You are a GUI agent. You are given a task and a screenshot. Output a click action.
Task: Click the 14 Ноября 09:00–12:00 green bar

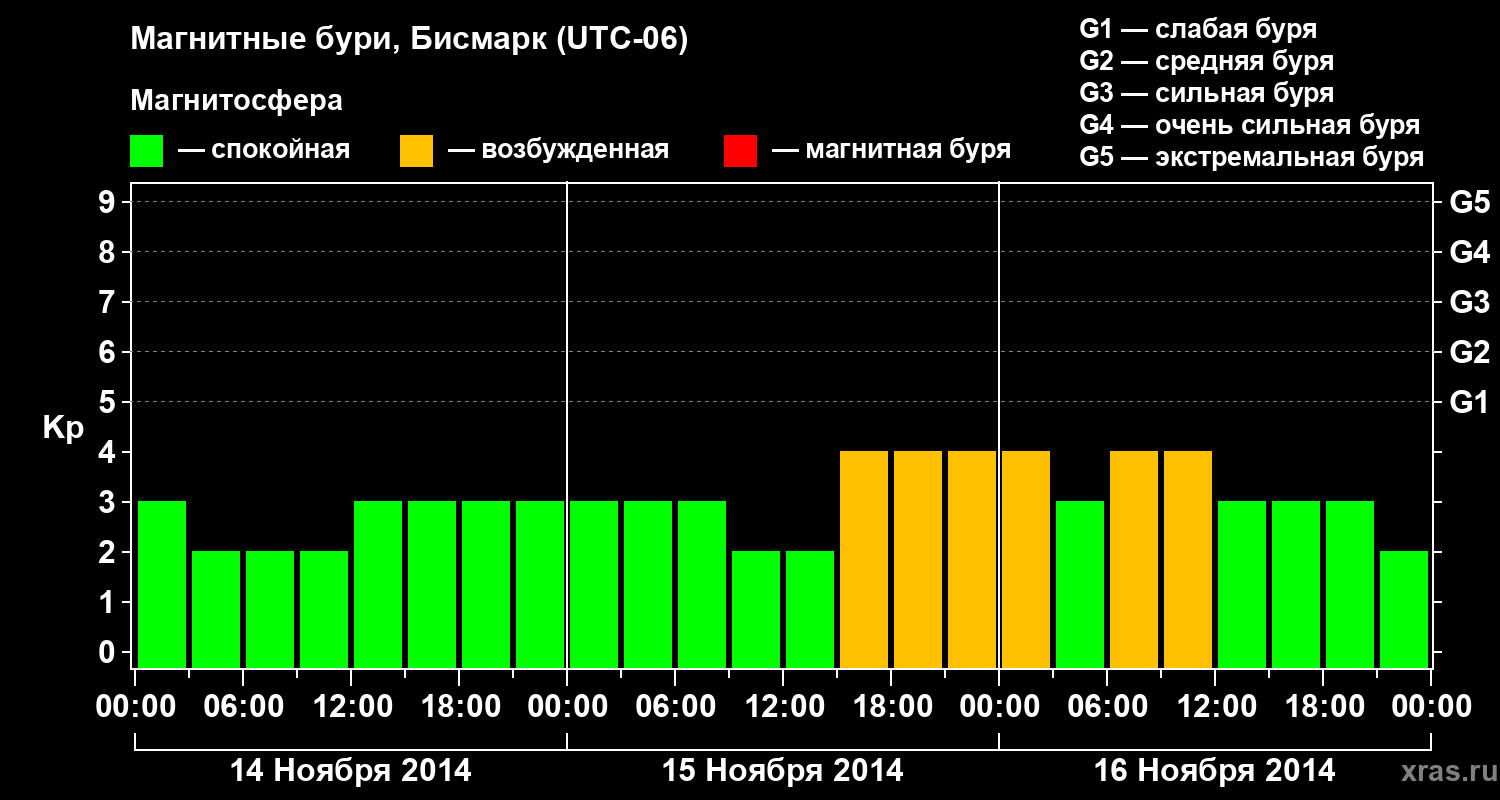tap(324, 609)
